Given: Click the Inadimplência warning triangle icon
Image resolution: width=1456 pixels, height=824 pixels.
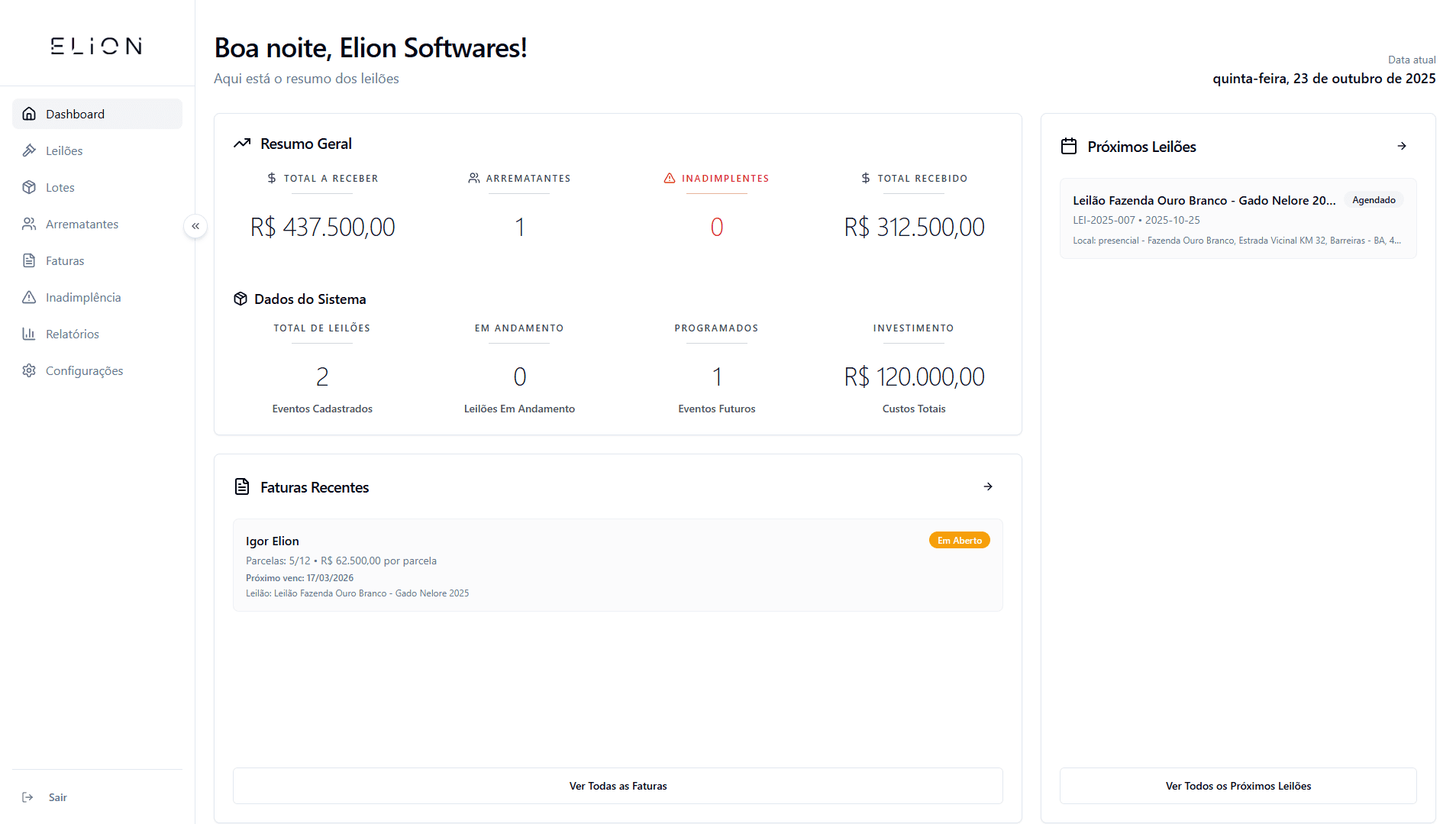Looking at the screenshot, I should point(29,297).
